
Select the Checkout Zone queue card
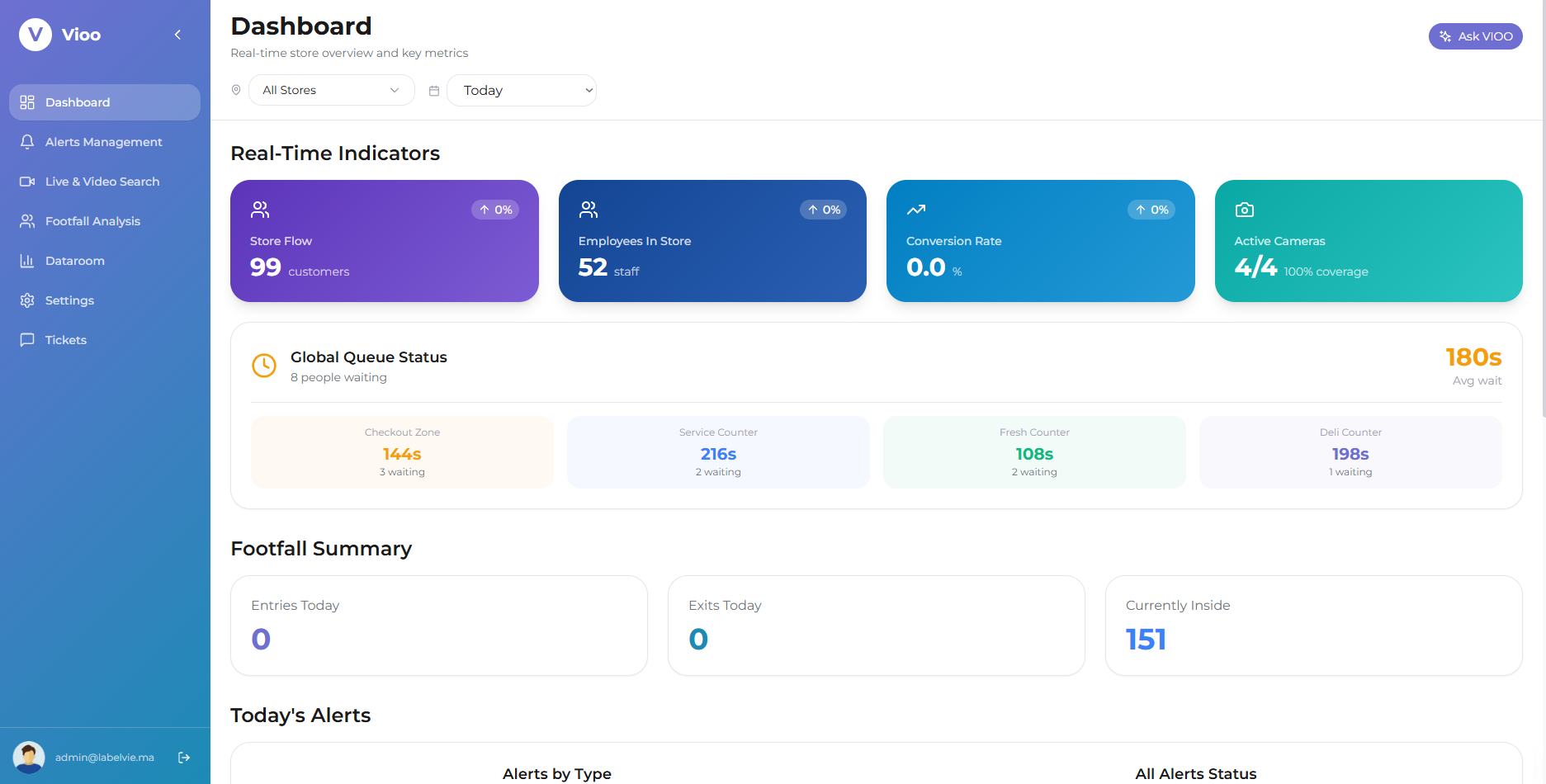[x=402, y=451]
